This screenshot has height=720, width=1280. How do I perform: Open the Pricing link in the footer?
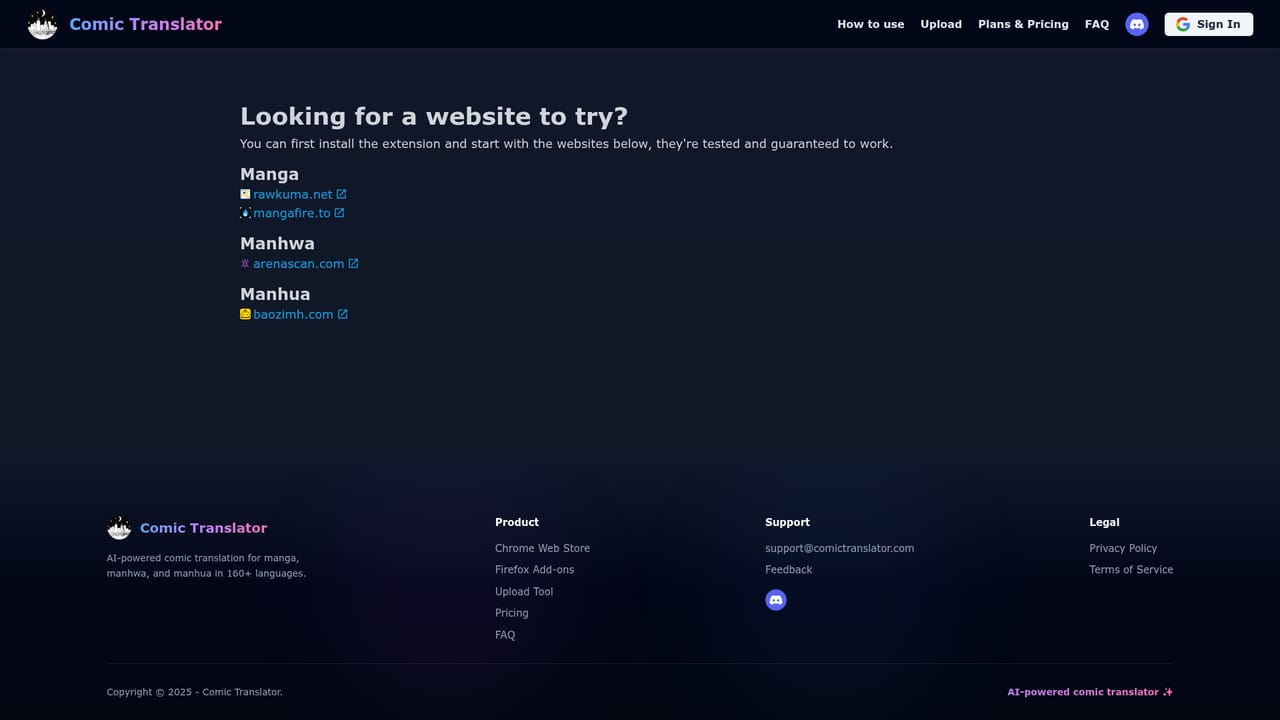point(512,613)
